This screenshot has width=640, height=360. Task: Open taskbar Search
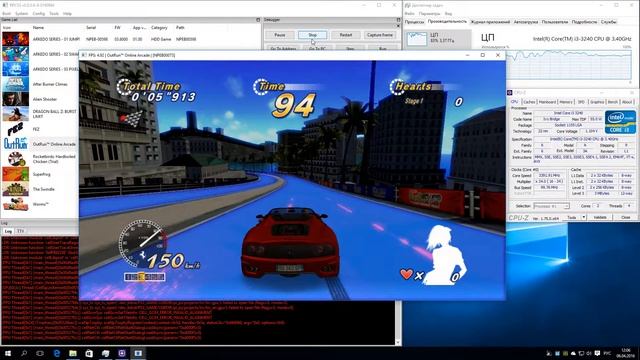[x=24, y=353]
